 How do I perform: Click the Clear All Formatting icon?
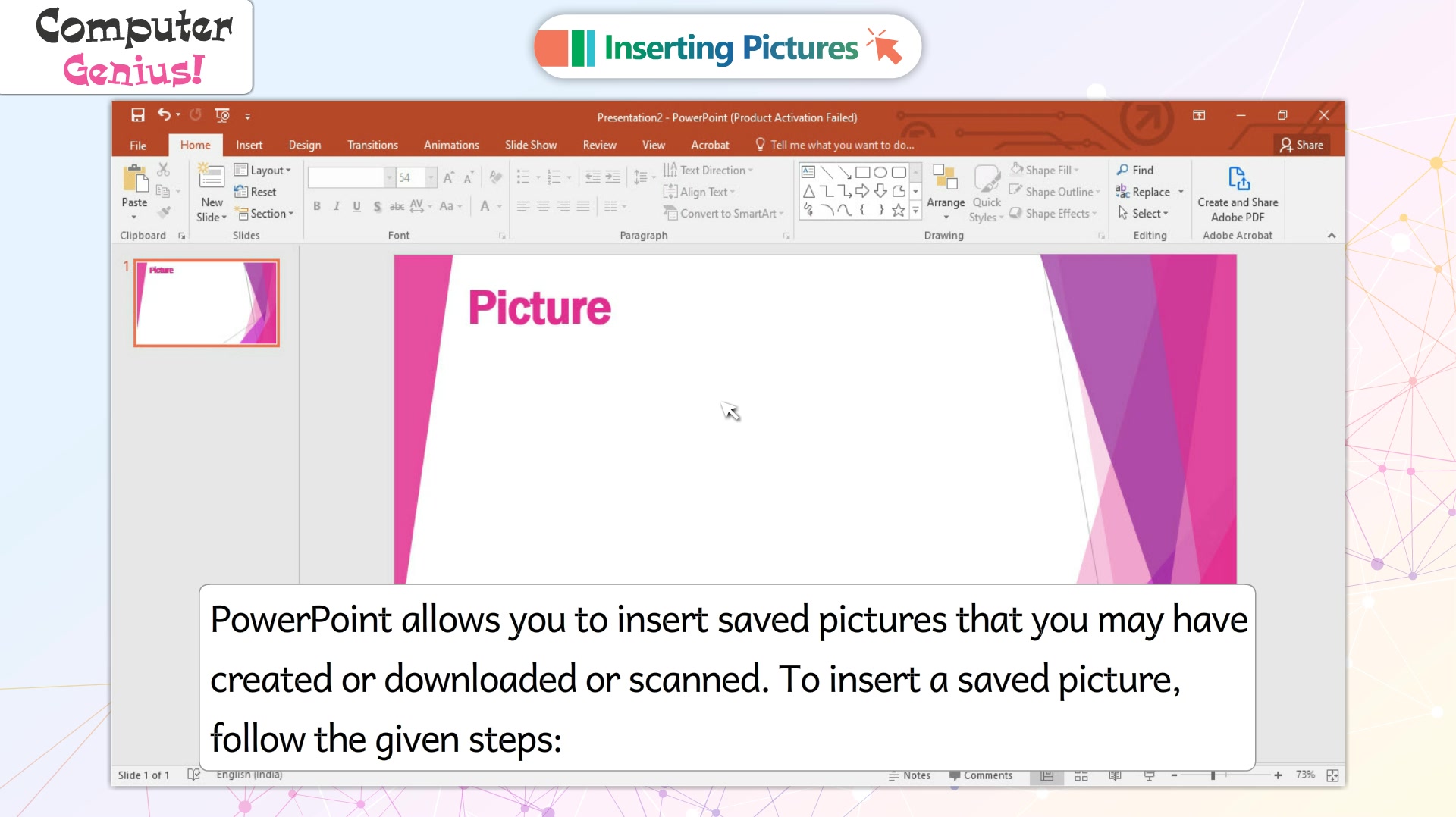pyautogui.click(x=496, y=177)
